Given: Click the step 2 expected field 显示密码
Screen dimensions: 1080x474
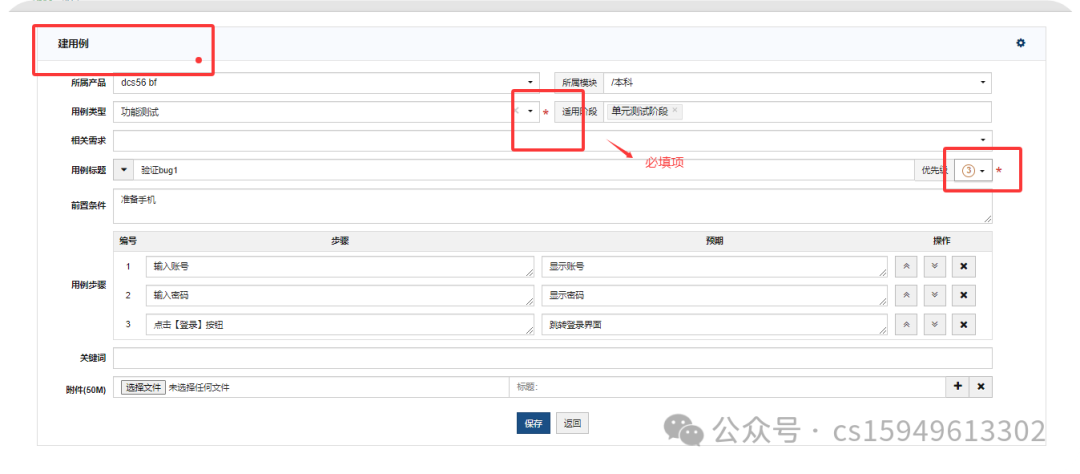Looking at the screenshot, I should (x=714, y=296).
